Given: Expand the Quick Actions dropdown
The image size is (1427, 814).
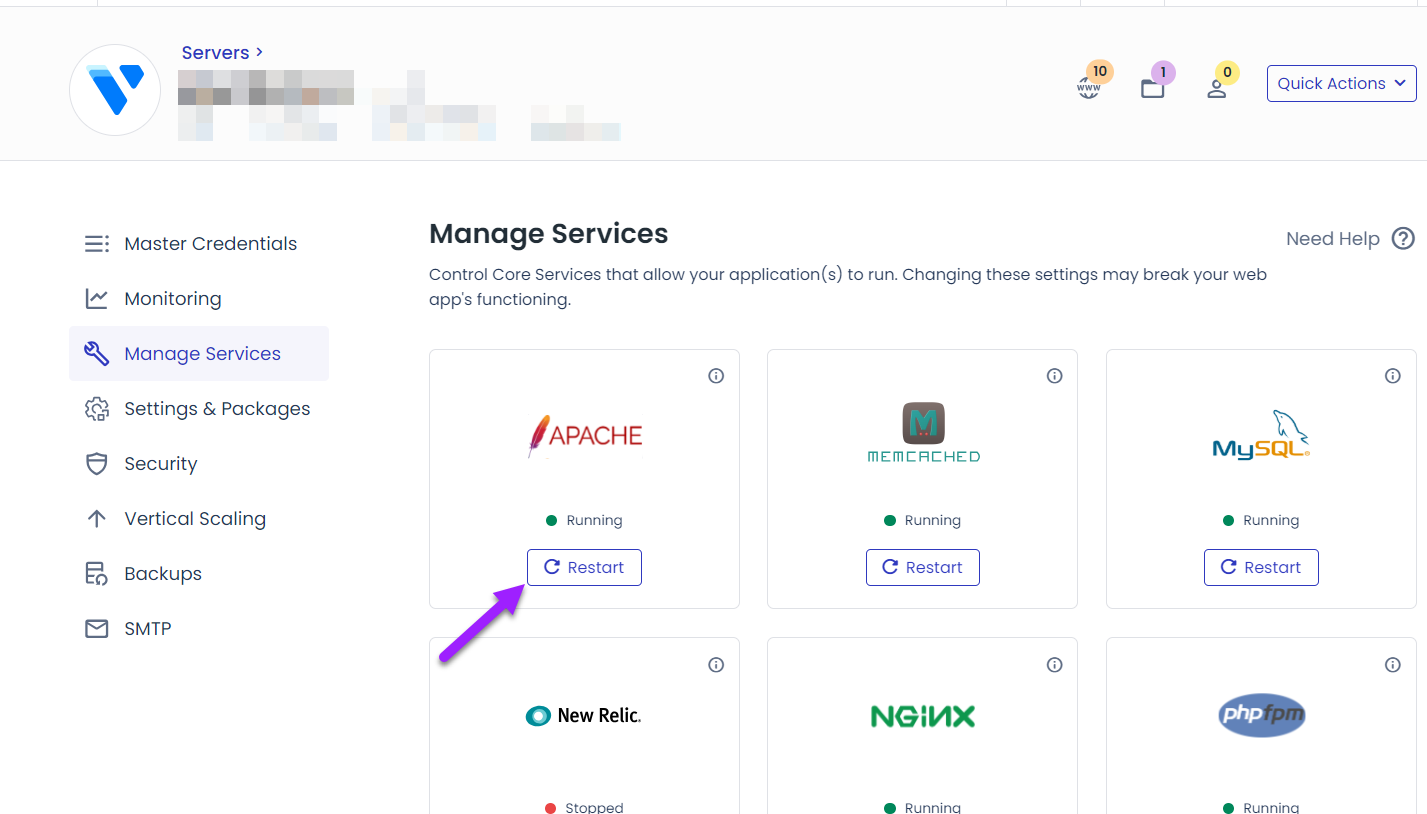Looking at the screenshot, I should [x=1341, y=83].
